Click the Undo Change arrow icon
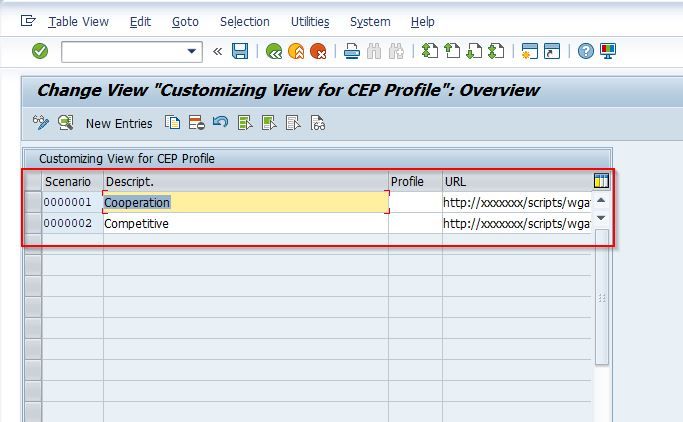Screen dimensions: 683x422 click(220, 122)
